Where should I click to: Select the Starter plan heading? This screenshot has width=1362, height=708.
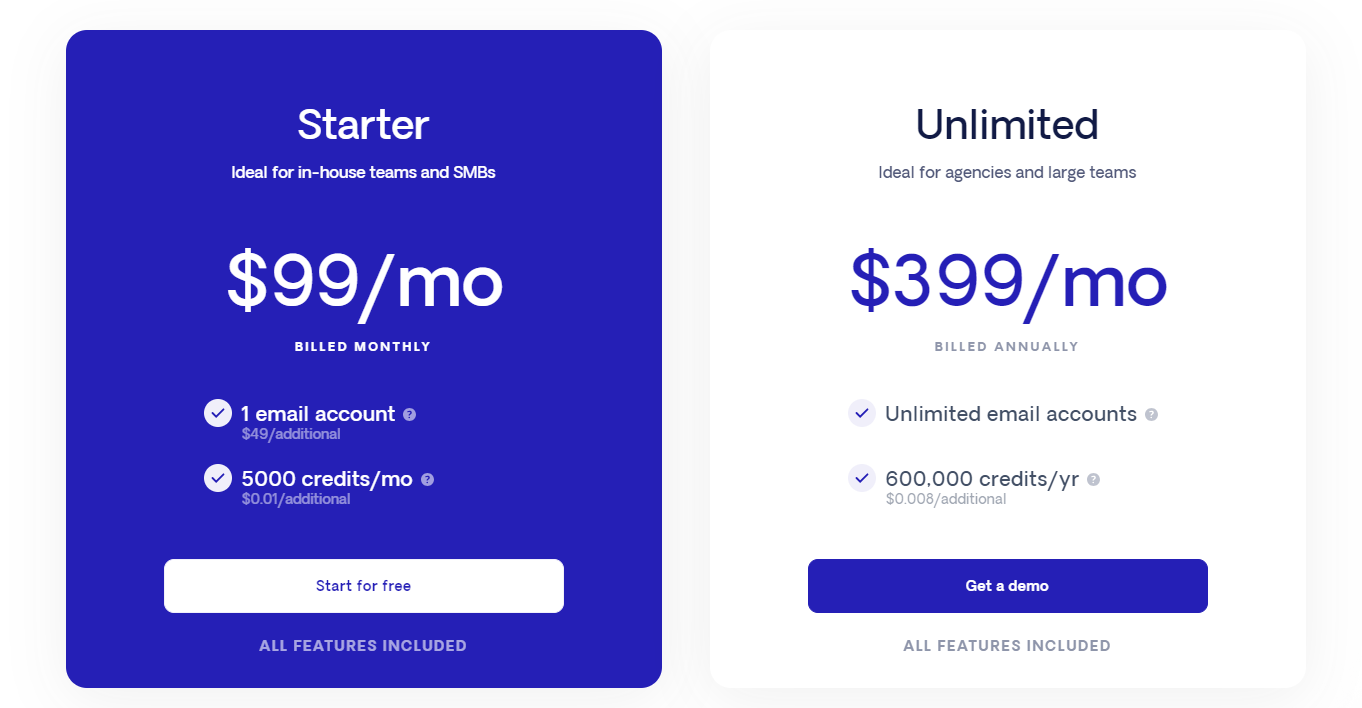(x=363, y=125)
